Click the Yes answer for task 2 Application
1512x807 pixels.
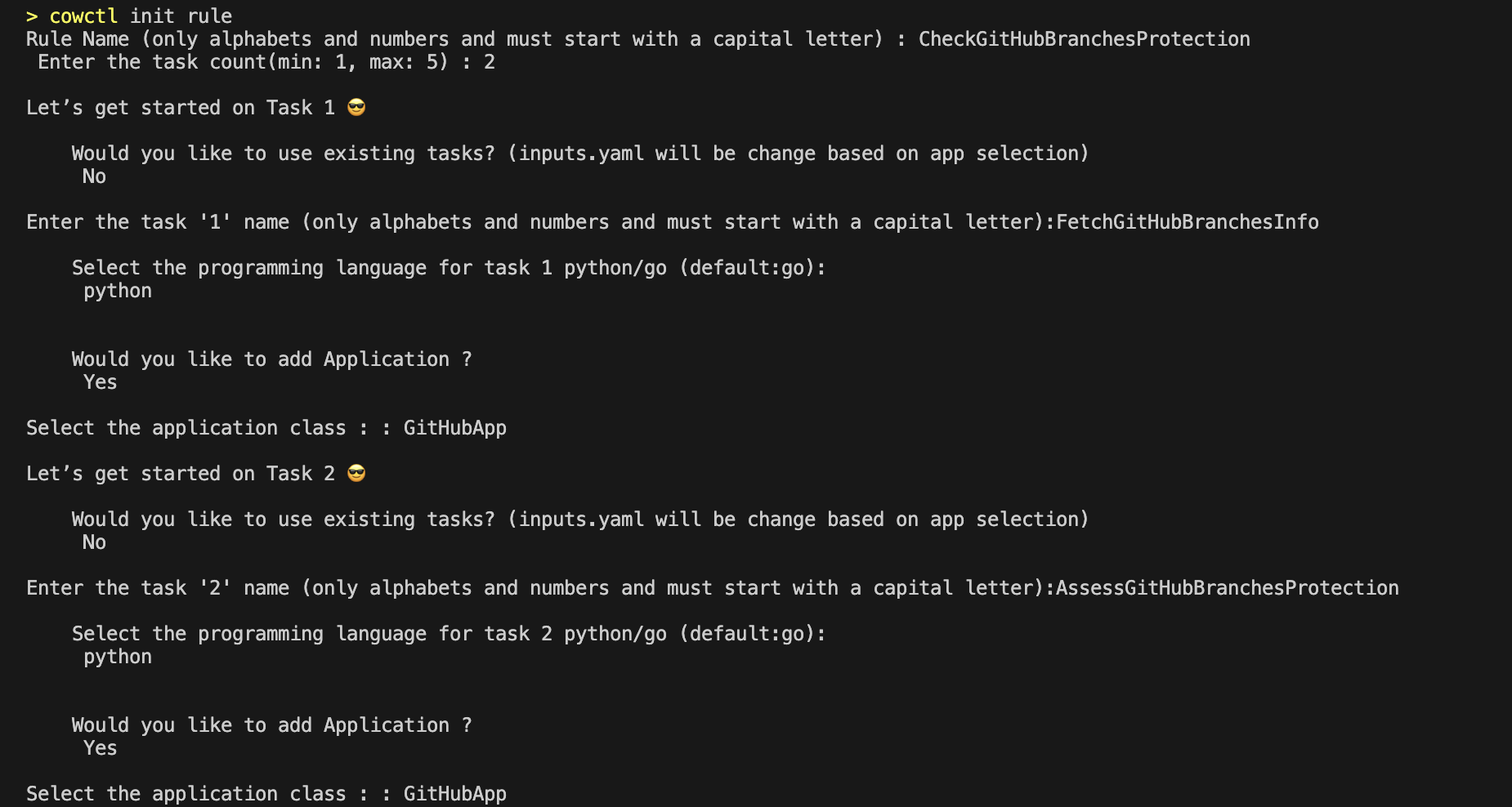pos(100,748)
